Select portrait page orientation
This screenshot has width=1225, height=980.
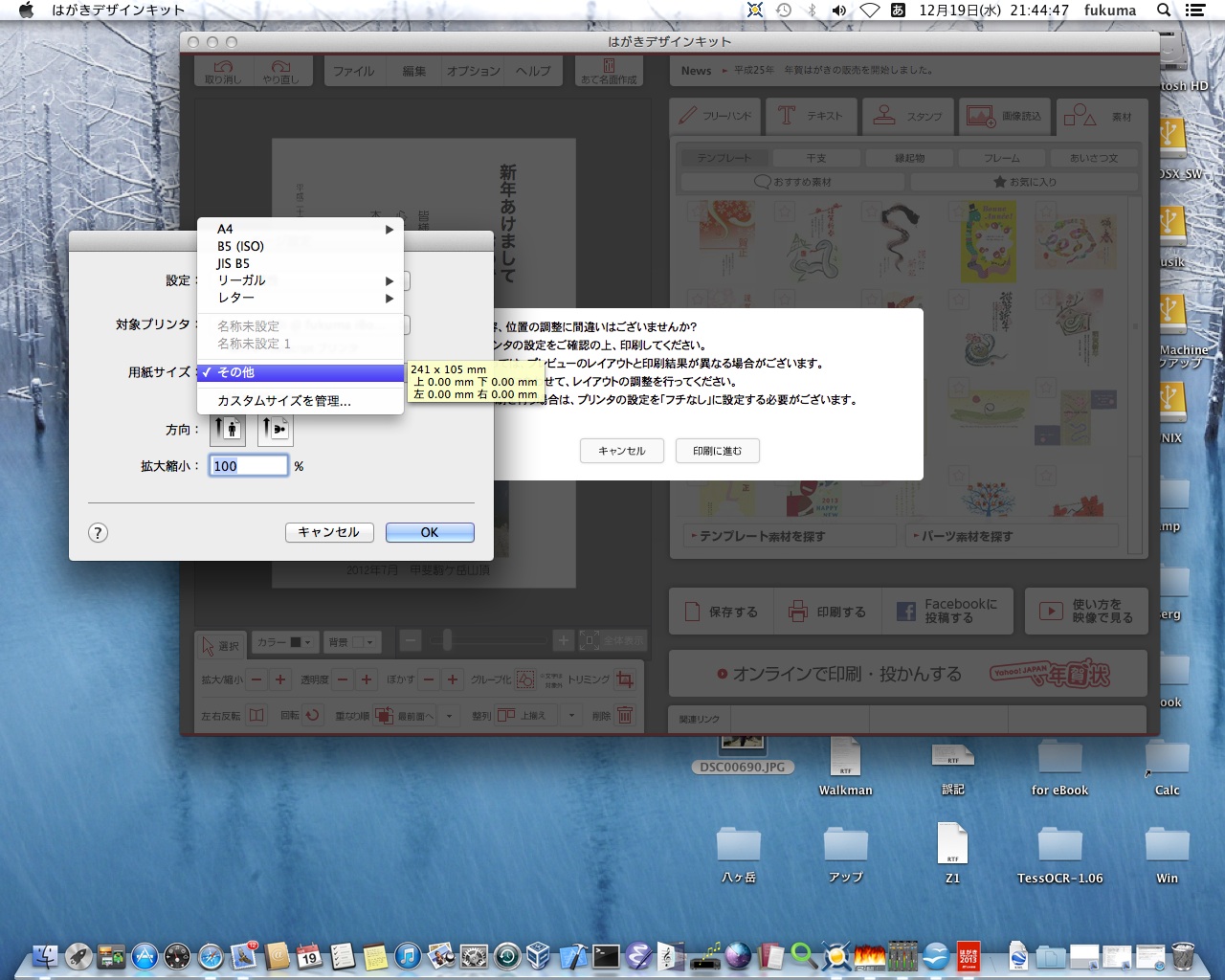coord(228,429)
